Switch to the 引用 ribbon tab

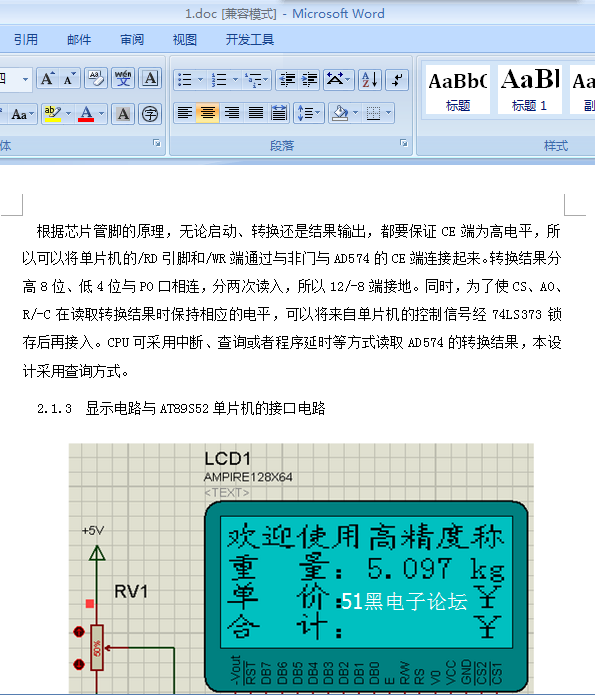click(x=26, y=40)
